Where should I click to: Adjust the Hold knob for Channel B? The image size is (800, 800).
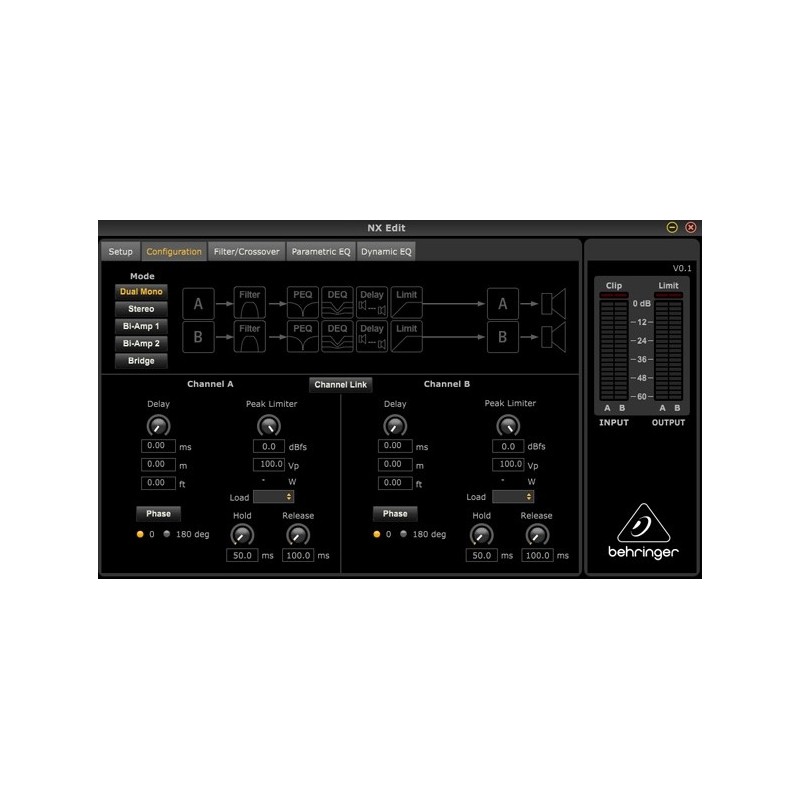(480, 532)
